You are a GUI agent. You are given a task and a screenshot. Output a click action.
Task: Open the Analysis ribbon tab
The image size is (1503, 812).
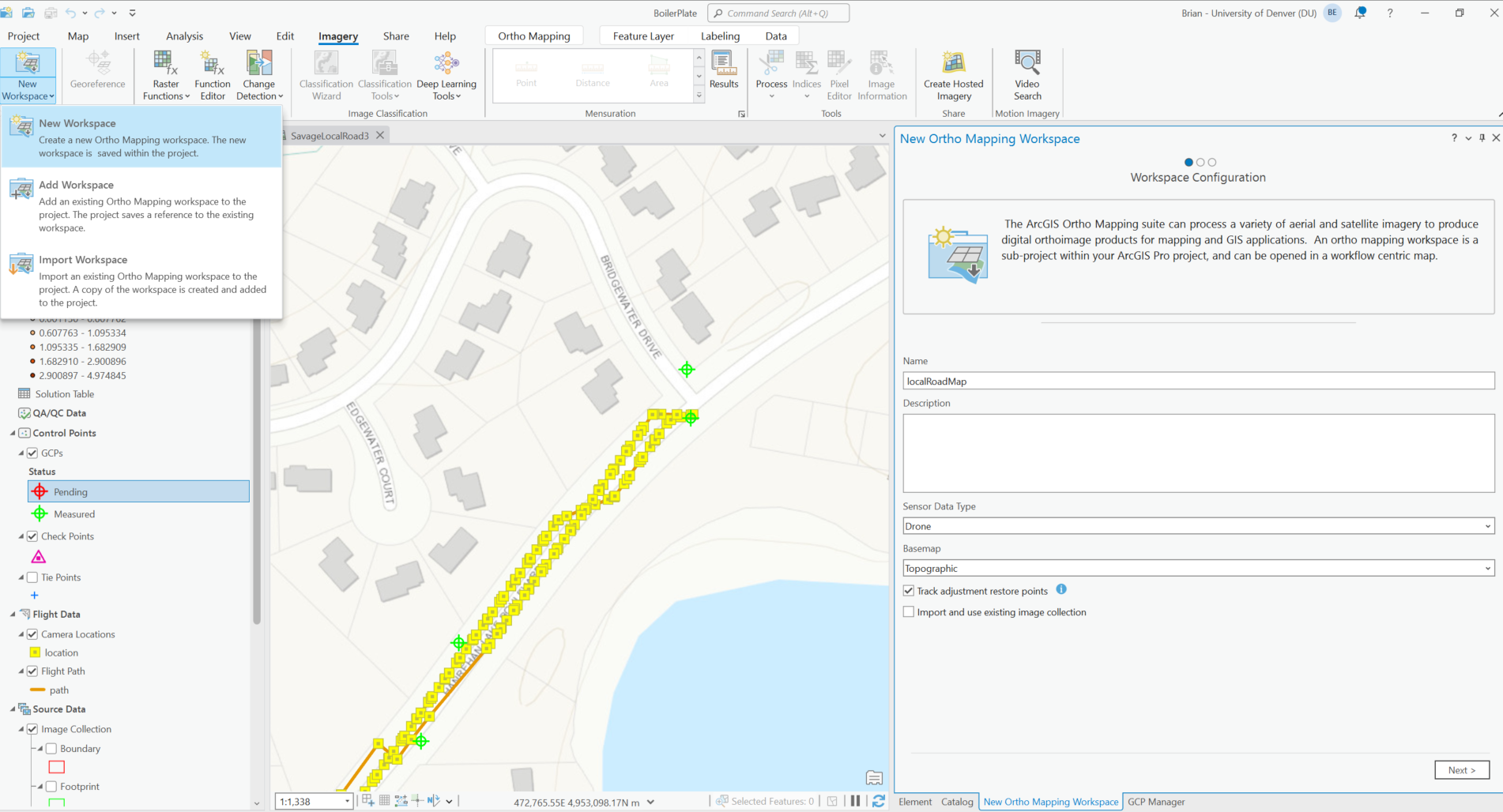184,36
